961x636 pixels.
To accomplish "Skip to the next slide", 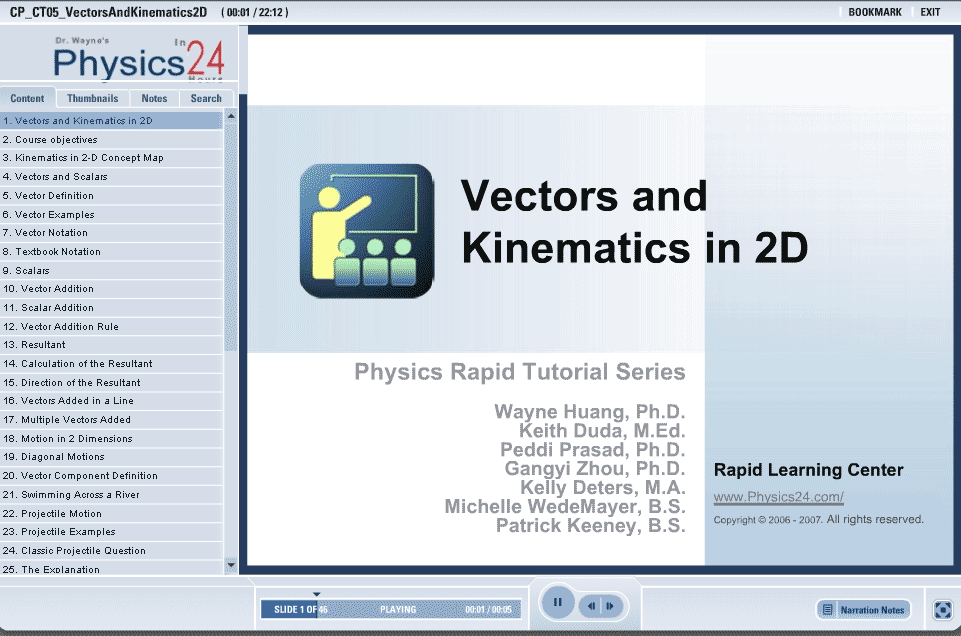I will 610,606.
